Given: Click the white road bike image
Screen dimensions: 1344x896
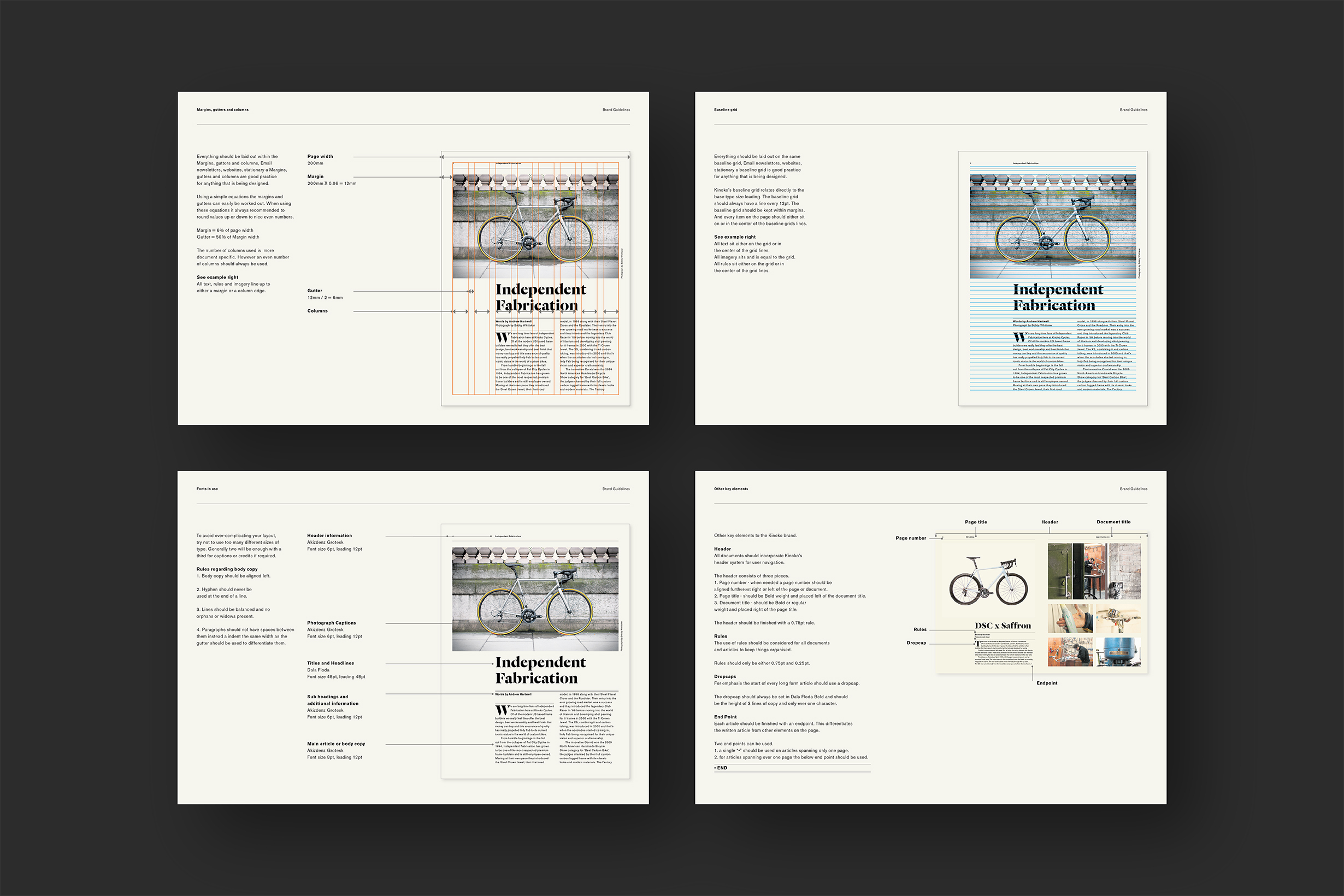Looking at the screenshot, I should (x=988, y=581).
